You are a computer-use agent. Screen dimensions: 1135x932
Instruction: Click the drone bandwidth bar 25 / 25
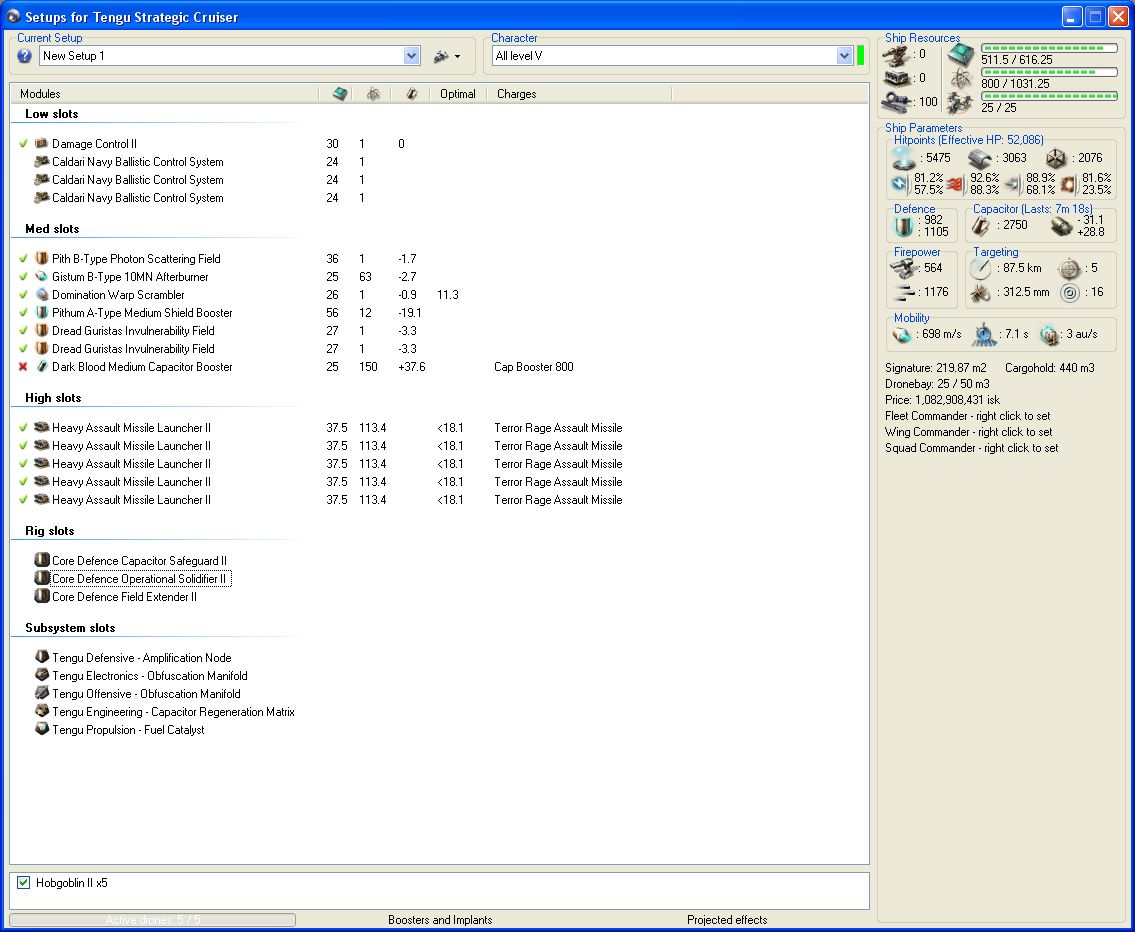point(1049,96)
